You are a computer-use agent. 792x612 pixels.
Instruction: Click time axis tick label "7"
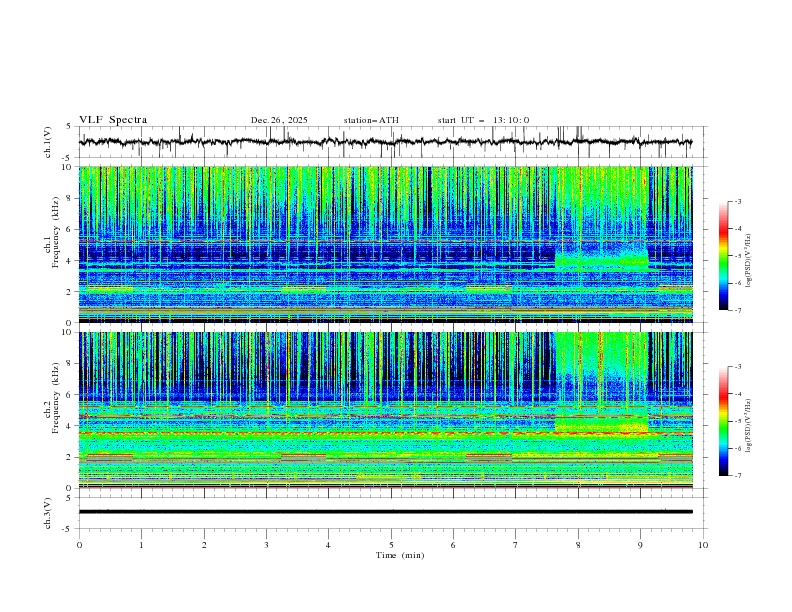pyautogui.click(x=516, y=545)
